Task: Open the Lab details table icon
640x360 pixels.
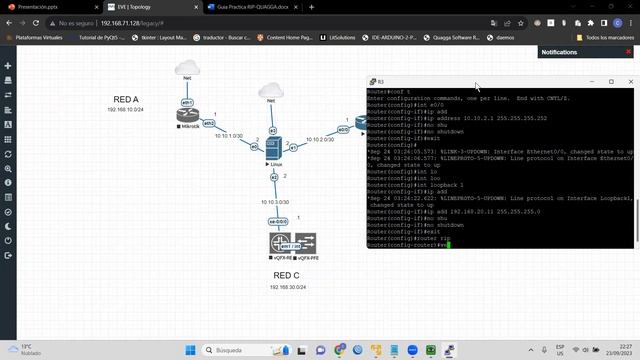Action: tap(8, 198)
